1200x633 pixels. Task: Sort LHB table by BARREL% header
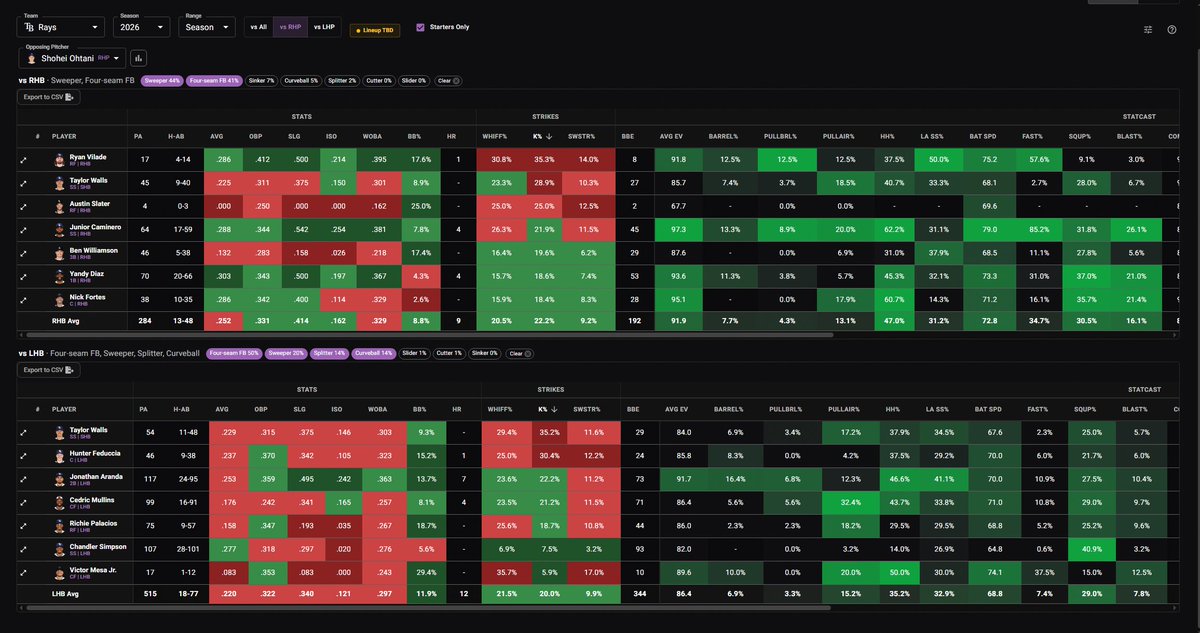(729, 409)
